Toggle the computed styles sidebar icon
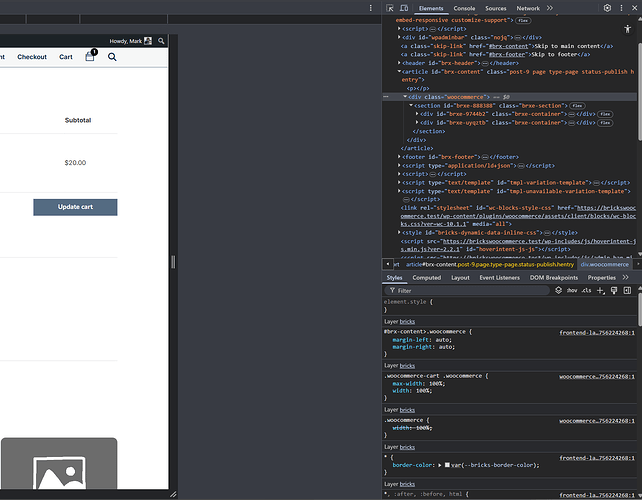The width and height of the screenshot is (642, 500). pyautogui.click(x=626, y=290)
